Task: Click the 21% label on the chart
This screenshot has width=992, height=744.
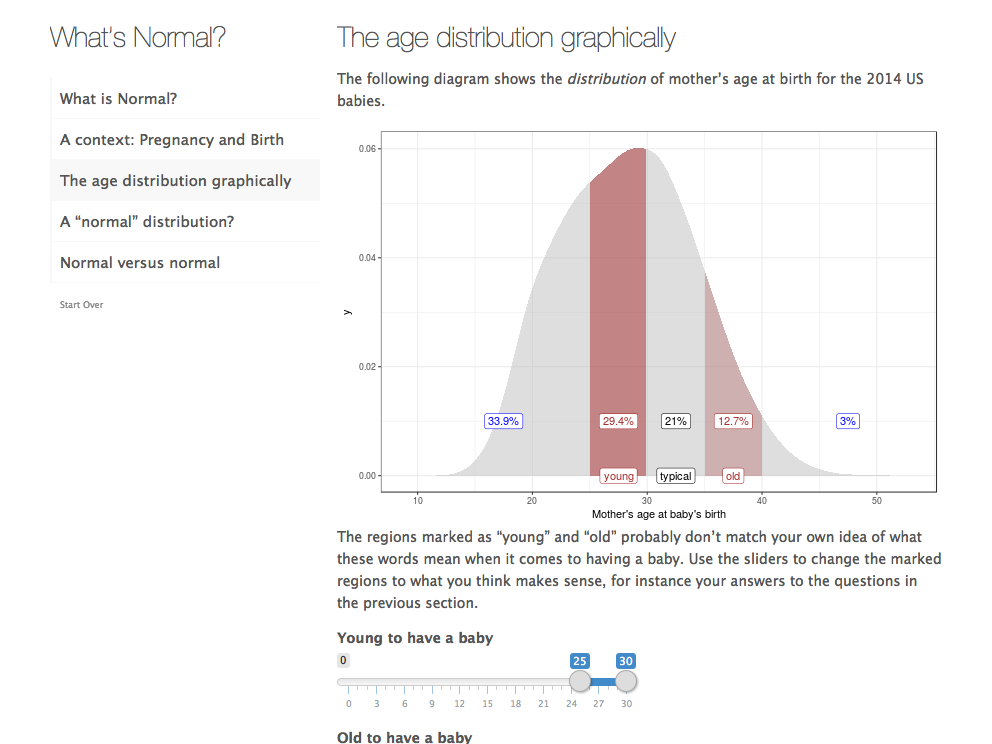Action: coord(675,421)
